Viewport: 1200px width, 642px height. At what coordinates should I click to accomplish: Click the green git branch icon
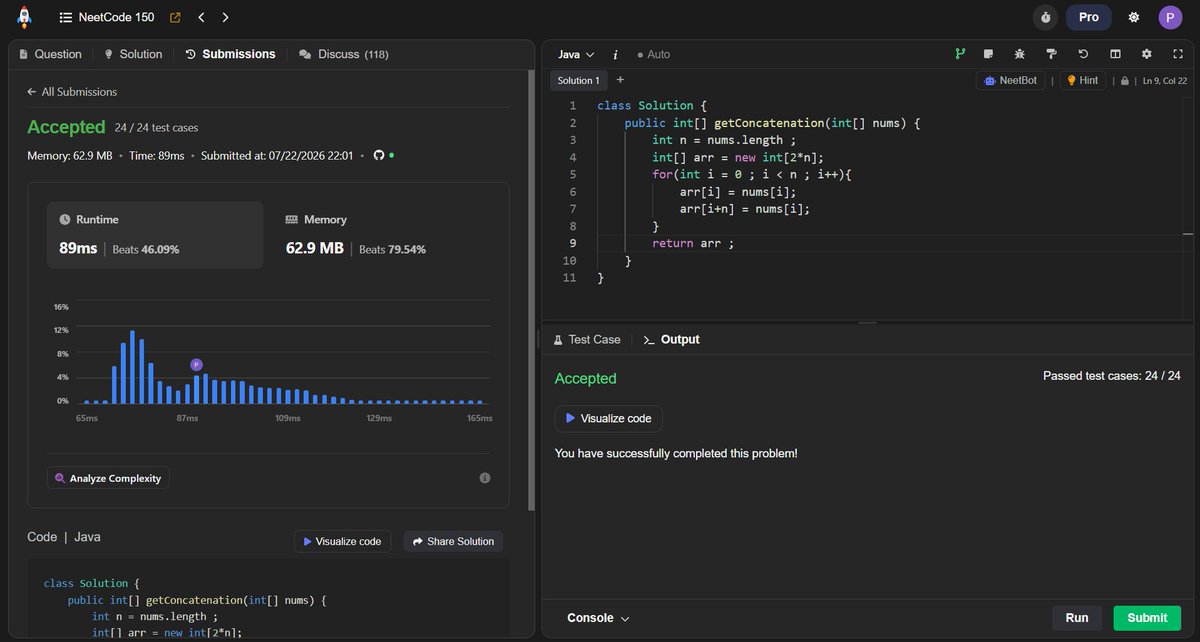(x=960, y=54)
